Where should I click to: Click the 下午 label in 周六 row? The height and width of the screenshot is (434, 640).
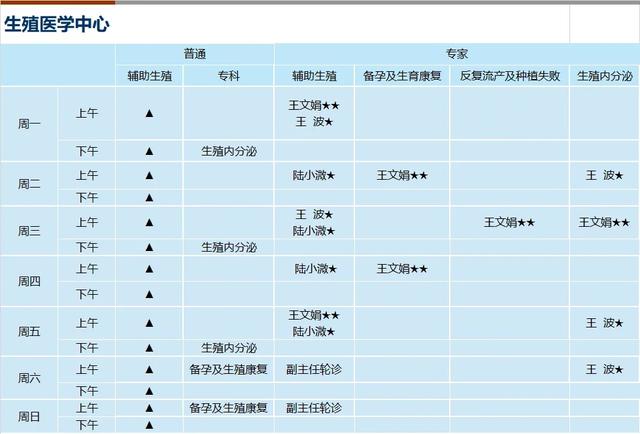tap(87, 391)
